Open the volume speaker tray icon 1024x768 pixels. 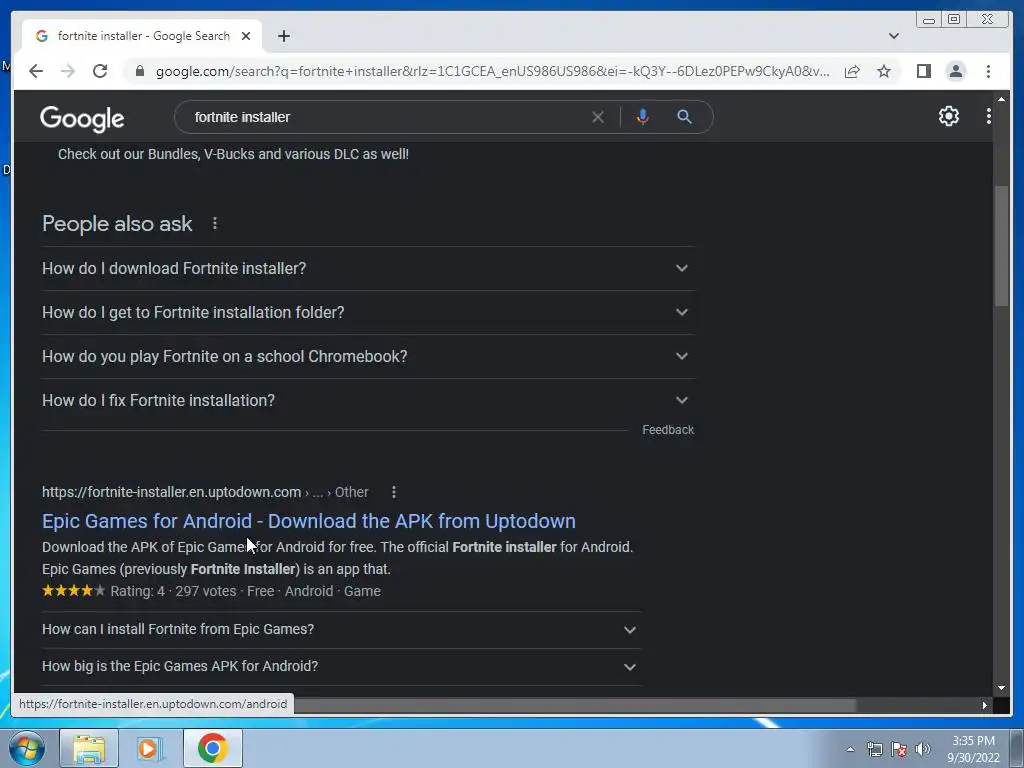point(923,749)
